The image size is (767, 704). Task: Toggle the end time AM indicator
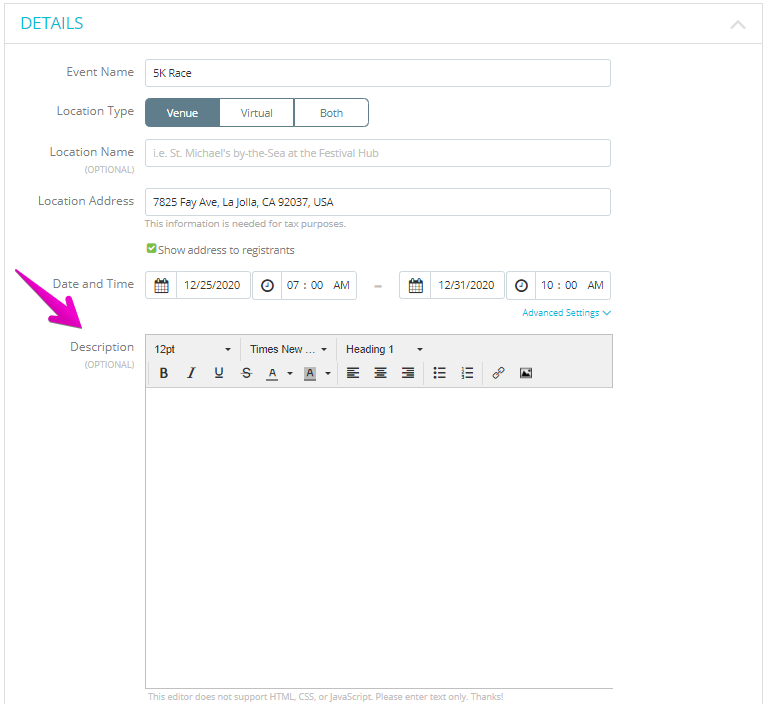click(595, 285)
